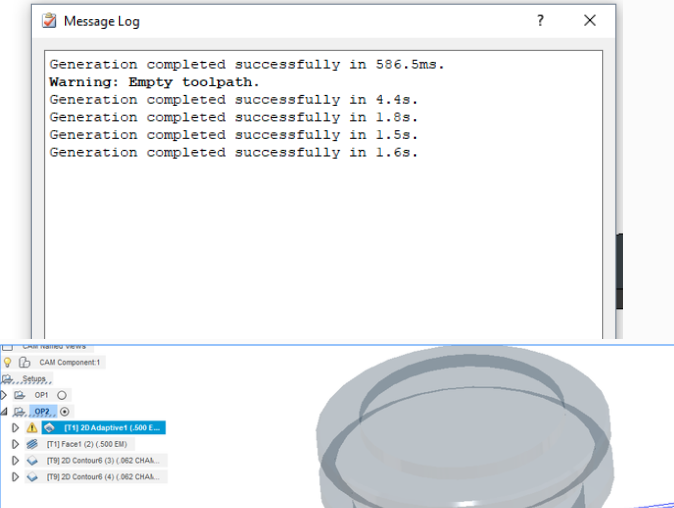This screenshot has width=674, height=508.
Task: Click the 2D Contour6 (3) operation icon
Action: coord(32,460)
